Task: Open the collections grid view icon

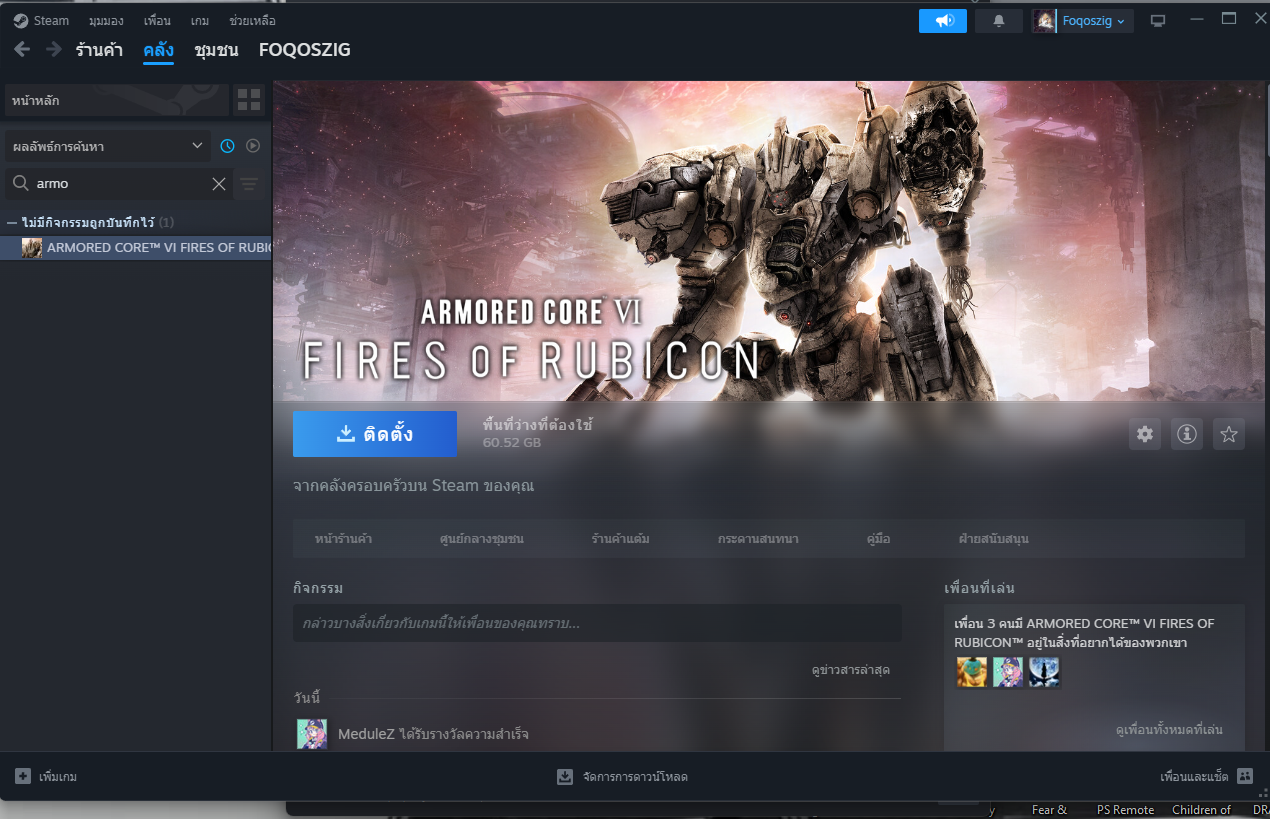Action: pos(249,100)
